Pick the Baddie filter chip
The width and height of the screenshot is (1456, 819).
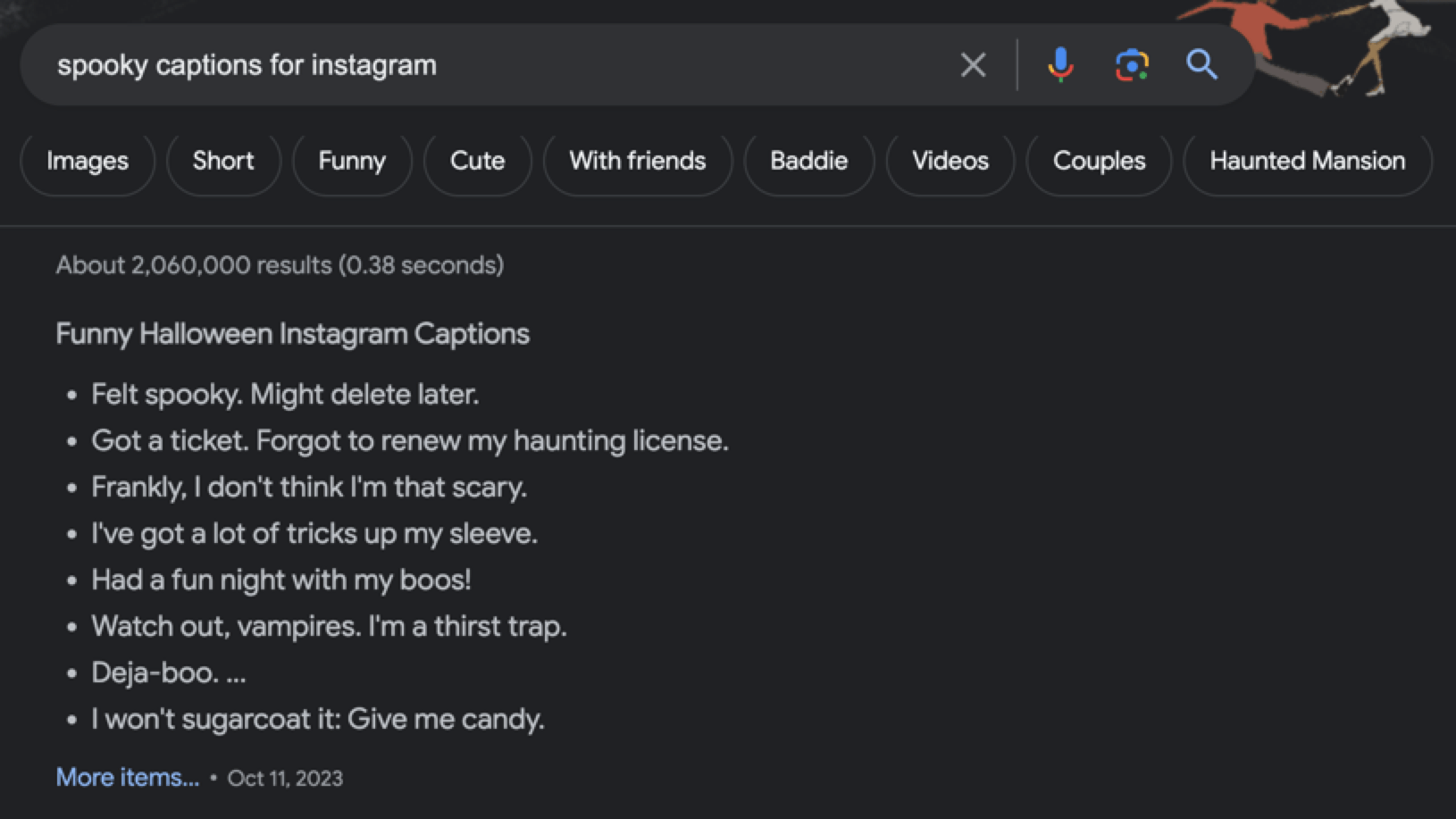tap(808, 161)
